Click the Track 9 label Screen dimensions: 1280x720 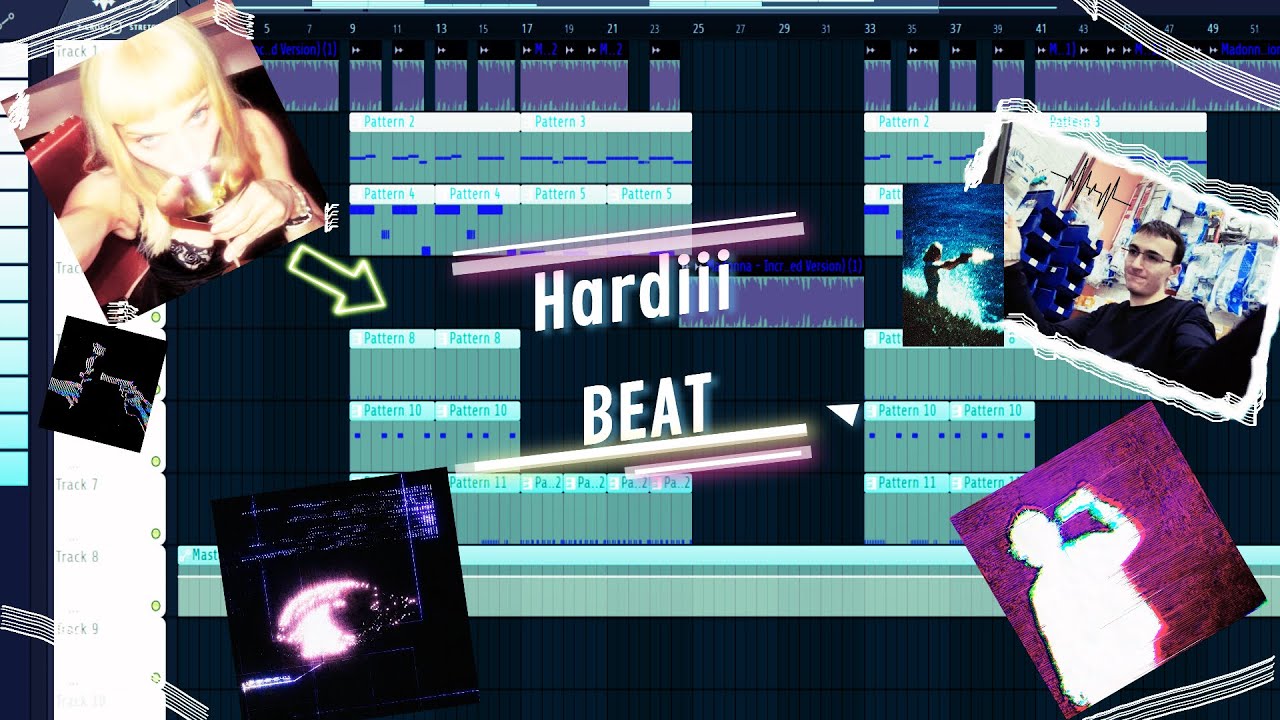77,628
